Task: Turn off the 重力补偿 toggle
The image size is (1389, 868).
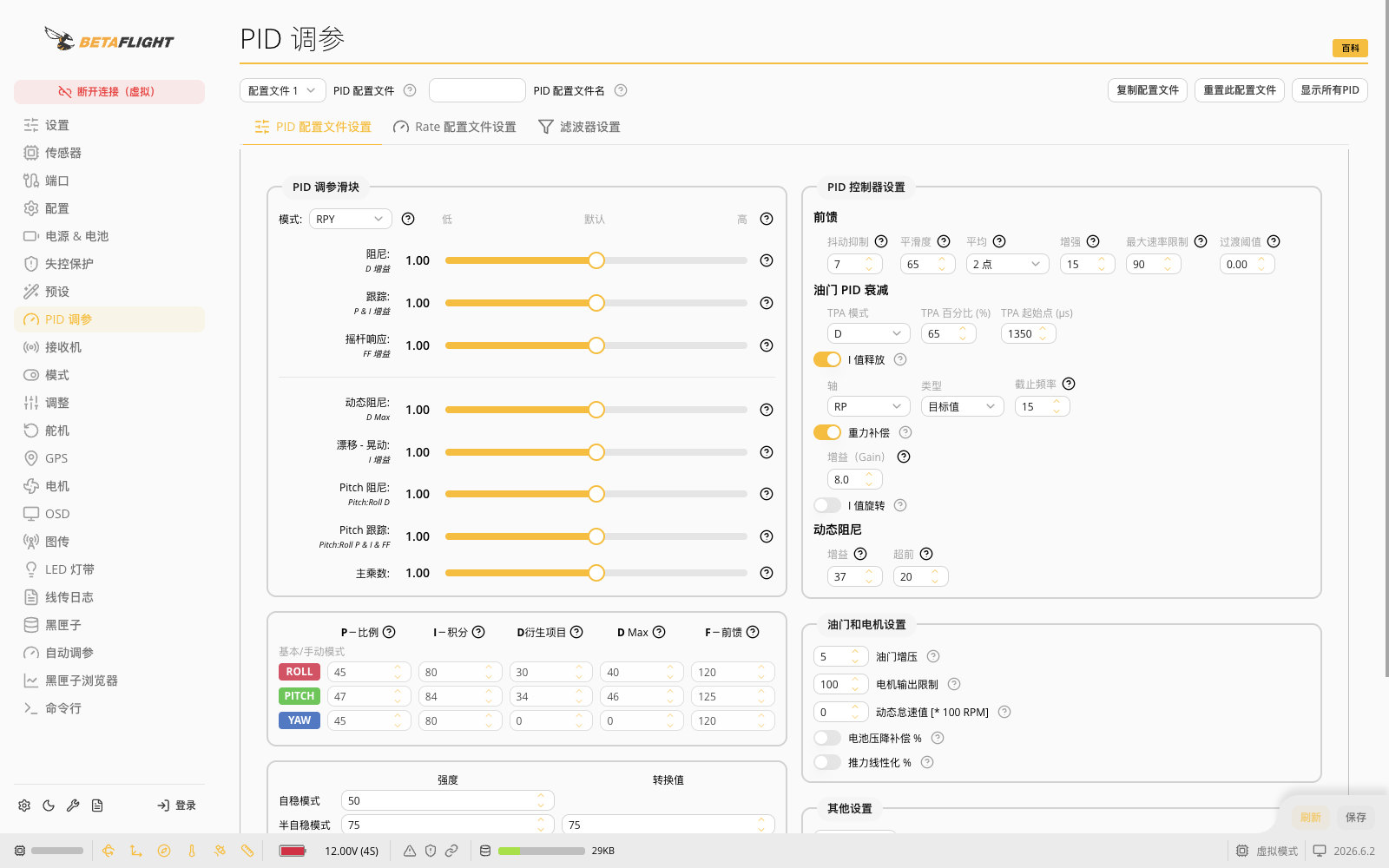Action: [827, 432]
